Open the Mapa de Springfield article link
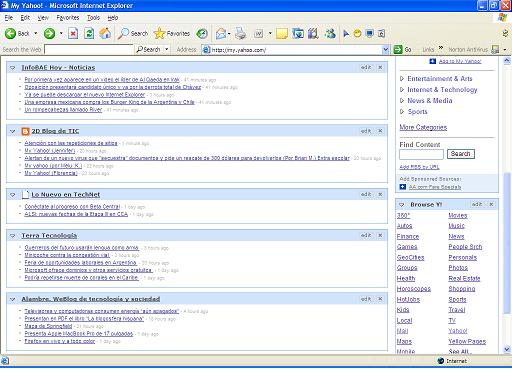This screenshot has height=369, width=512. [x=48, y=326]
